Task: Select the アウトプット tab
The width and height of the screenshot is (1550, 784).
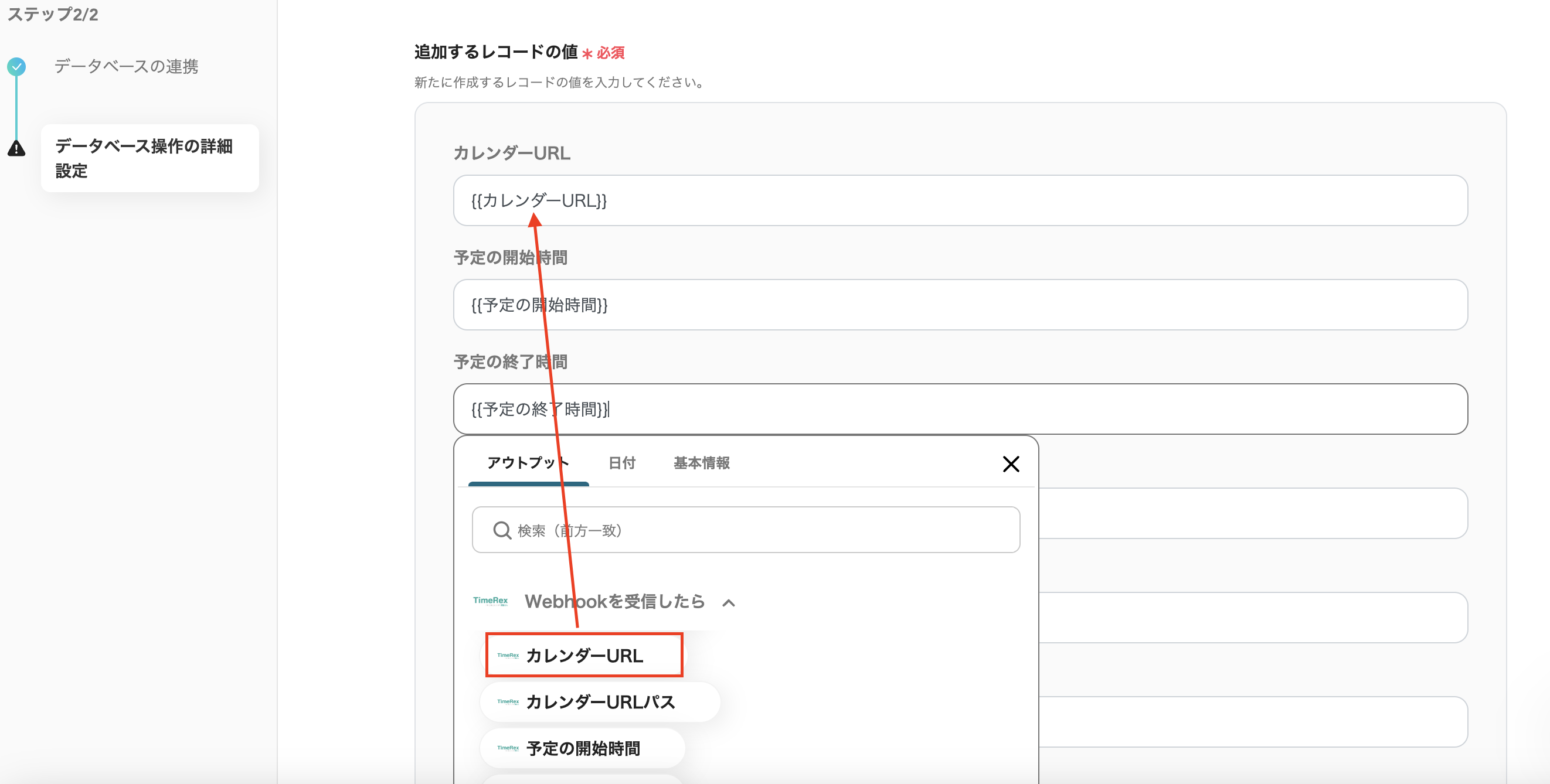Action: tap(528, 463)
